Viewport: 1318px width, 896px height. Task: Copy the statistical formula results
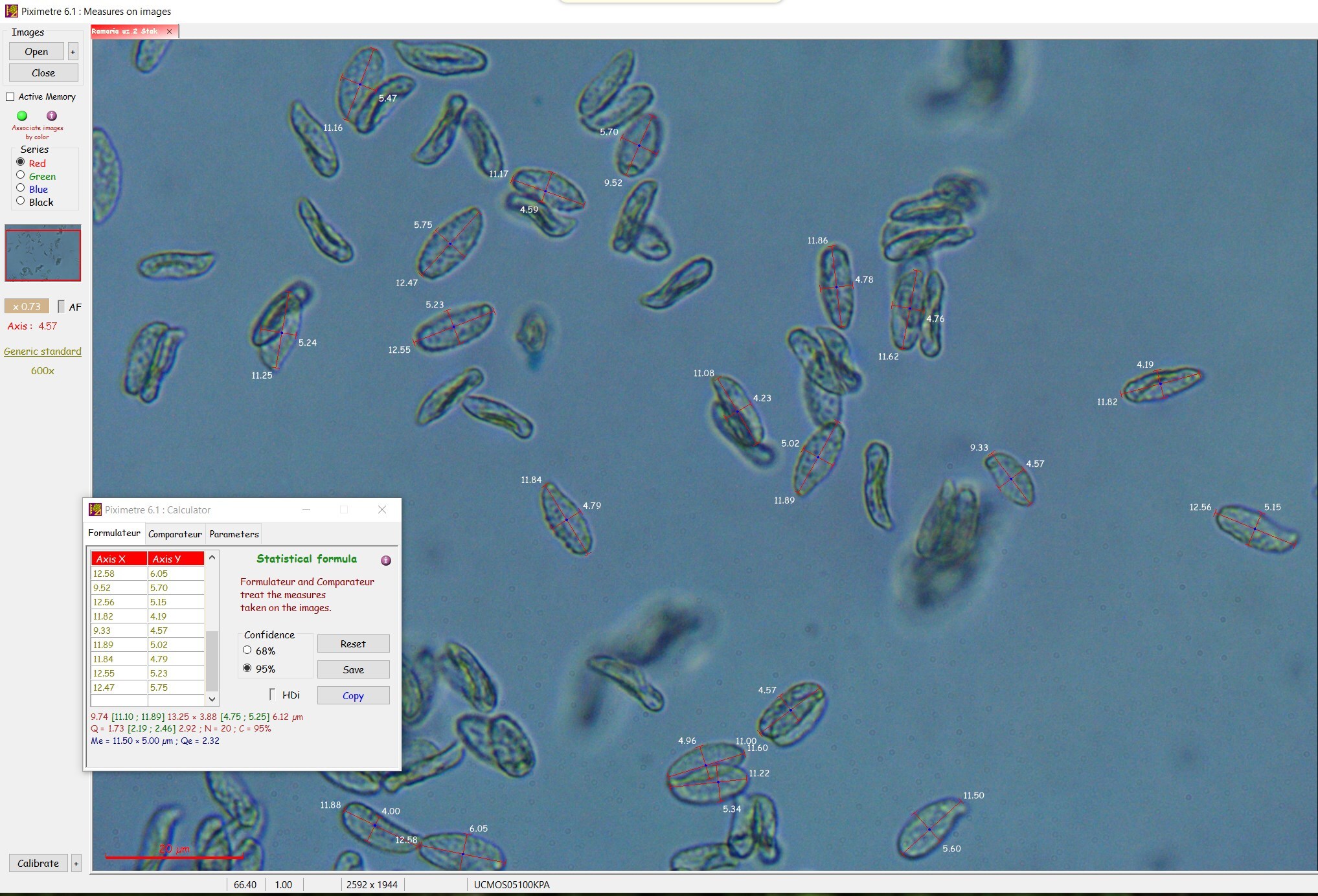click(353, 695)
